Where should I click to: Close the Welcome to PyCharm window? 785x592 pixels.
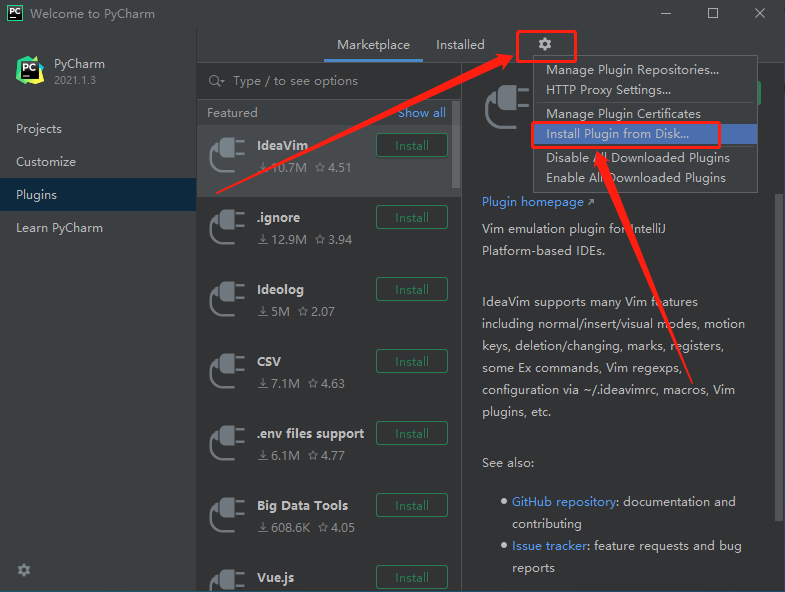tap(759, 14)
